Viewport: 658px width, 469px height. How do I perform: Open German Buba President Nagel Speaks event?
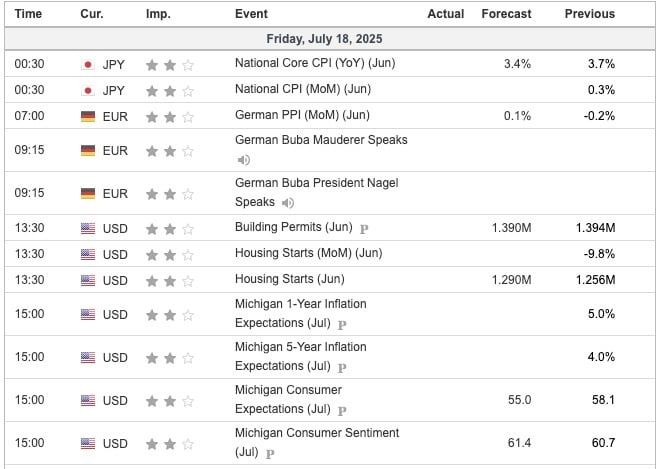pyautogui.click(x=316, y=193)
